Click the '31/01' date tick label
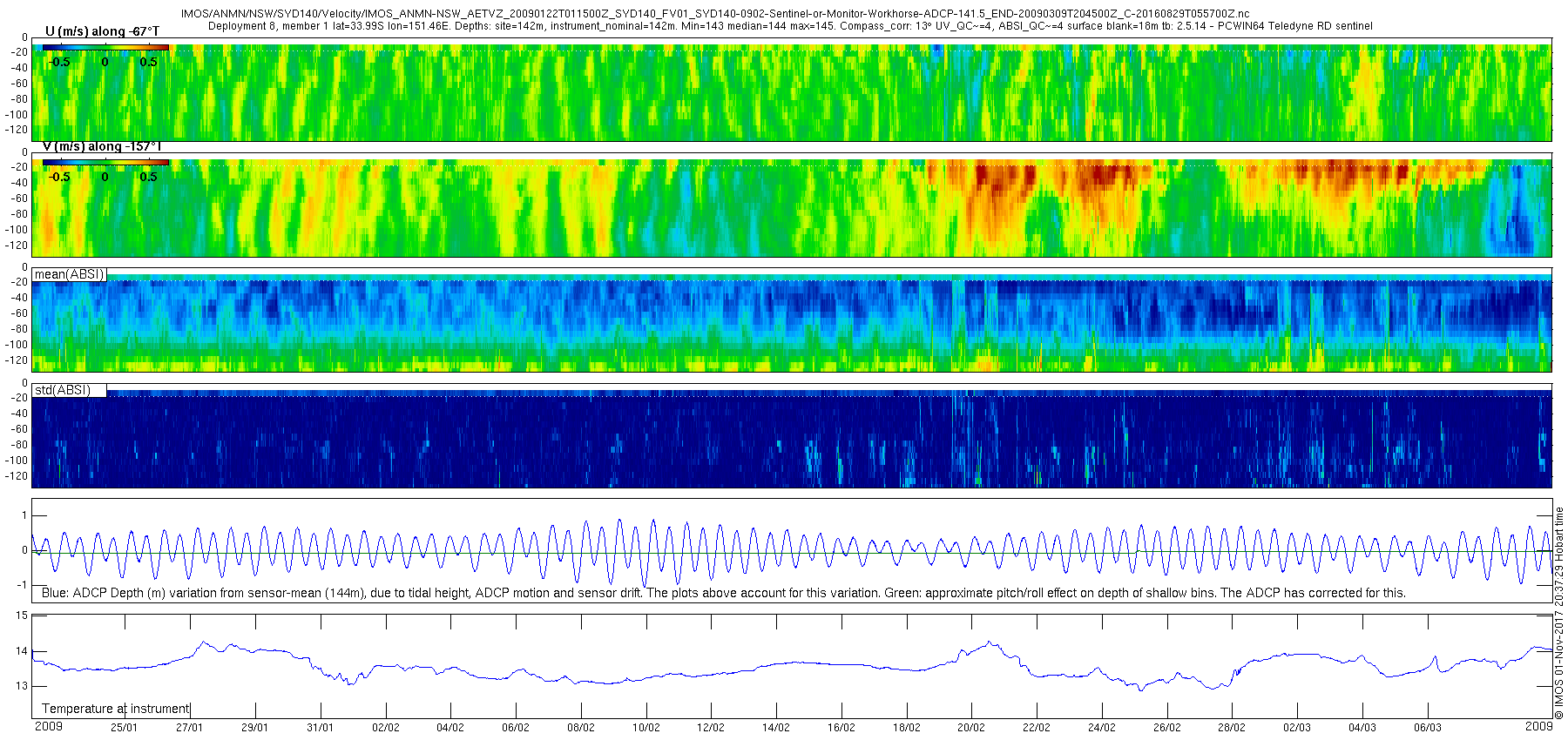Screen dimensions: 1568x740 click(x=321, y=728)
